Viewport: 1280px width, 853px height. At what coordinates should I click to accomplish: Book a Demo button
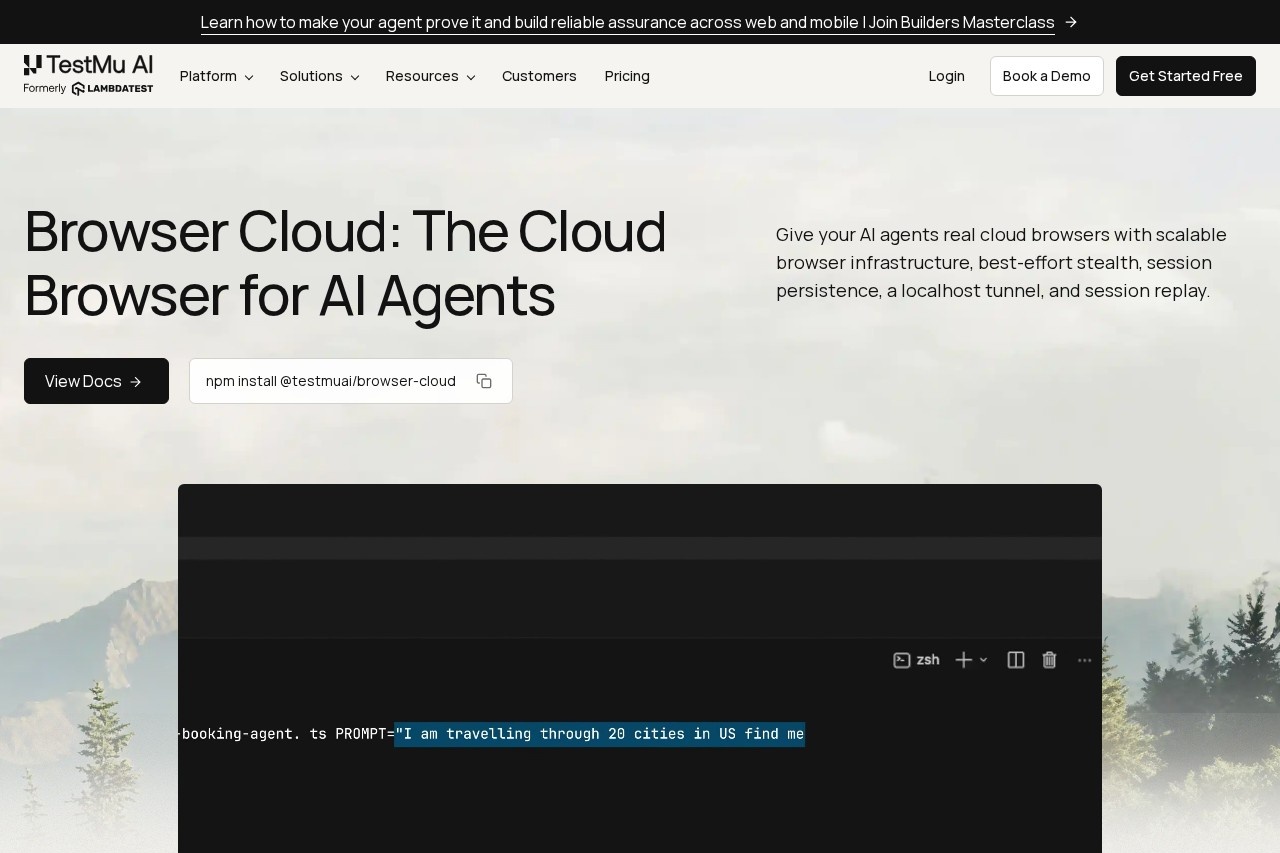click(1047, 76)
